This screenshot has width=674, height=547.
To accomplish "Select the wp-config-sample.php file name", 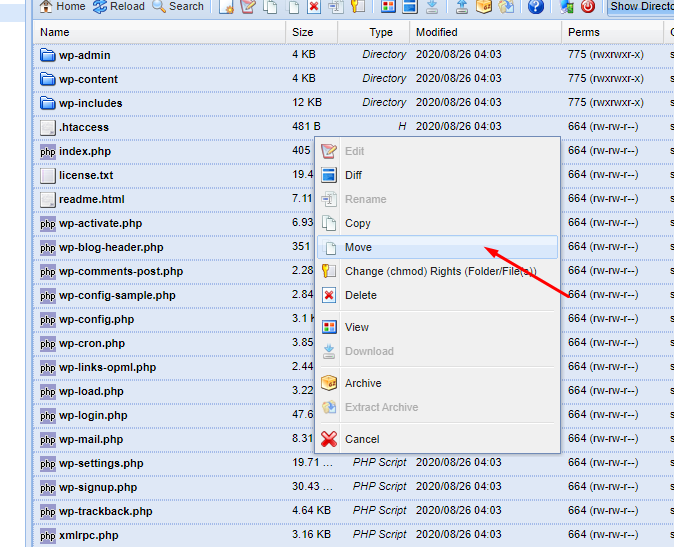I will tap(117, 296).
